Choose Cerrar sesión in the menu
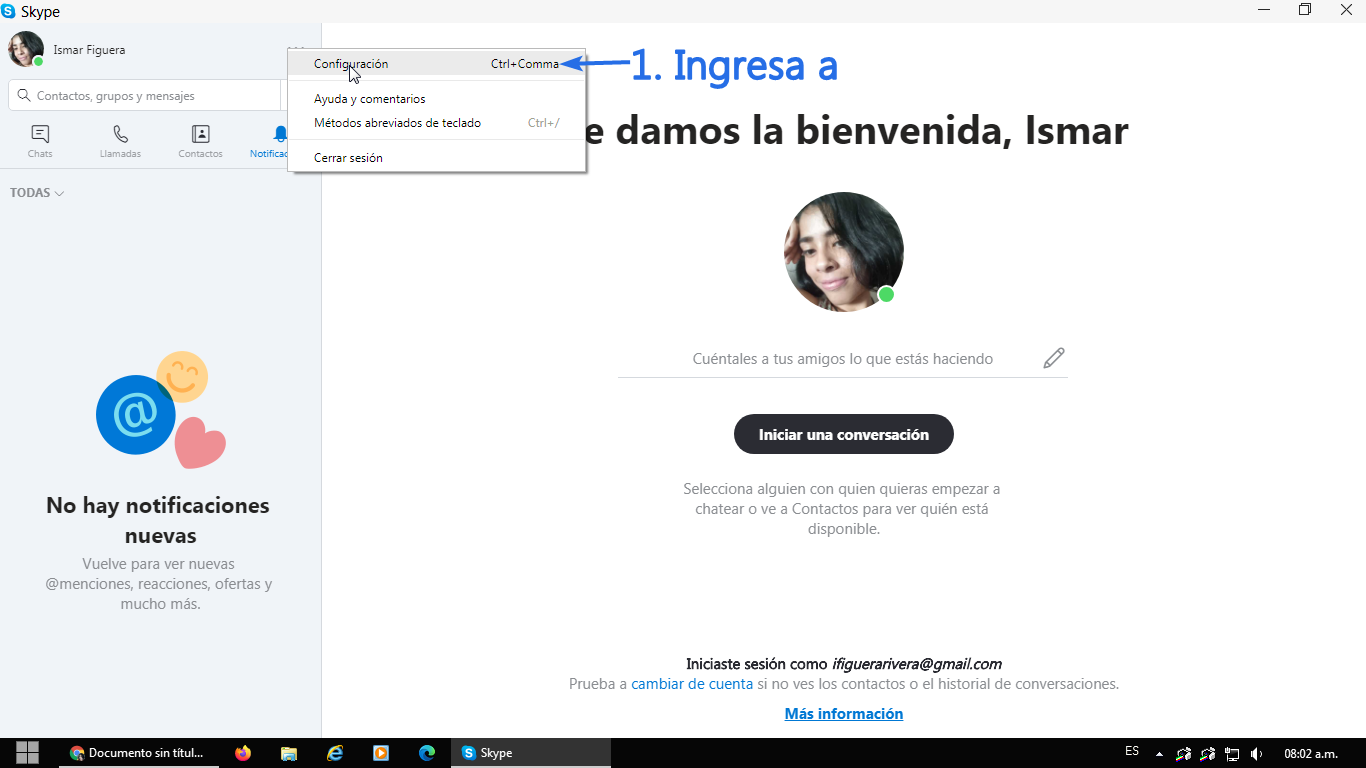The image size is (1366, 768). point(437,158)
